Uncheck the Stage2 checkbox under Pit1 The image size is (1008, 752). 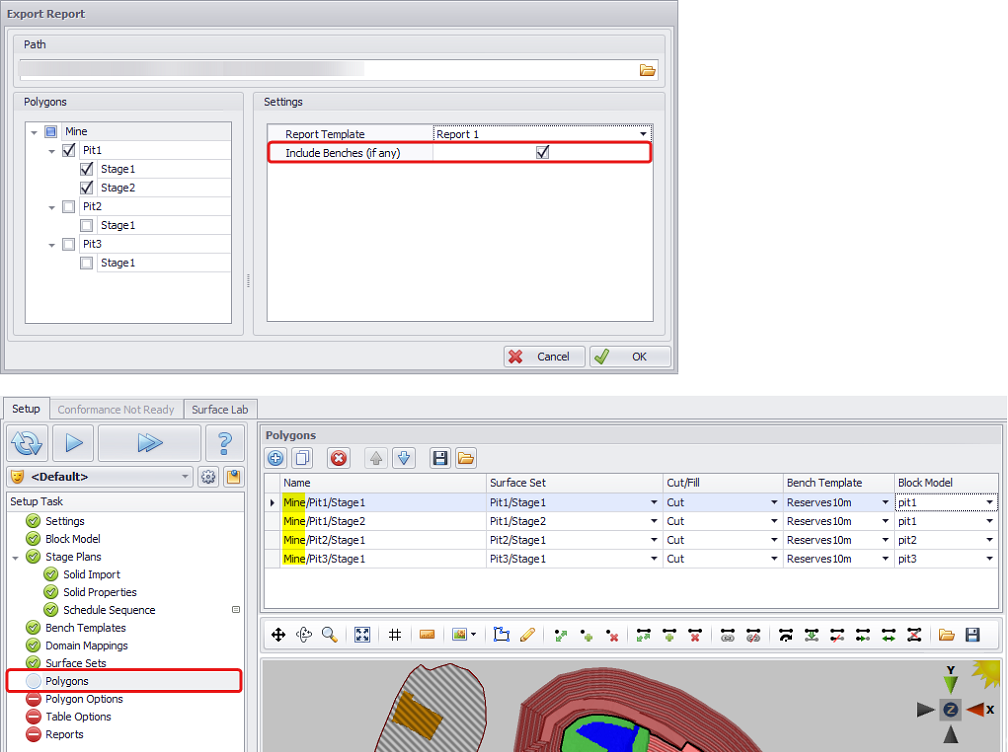click(x=87, y=188)
